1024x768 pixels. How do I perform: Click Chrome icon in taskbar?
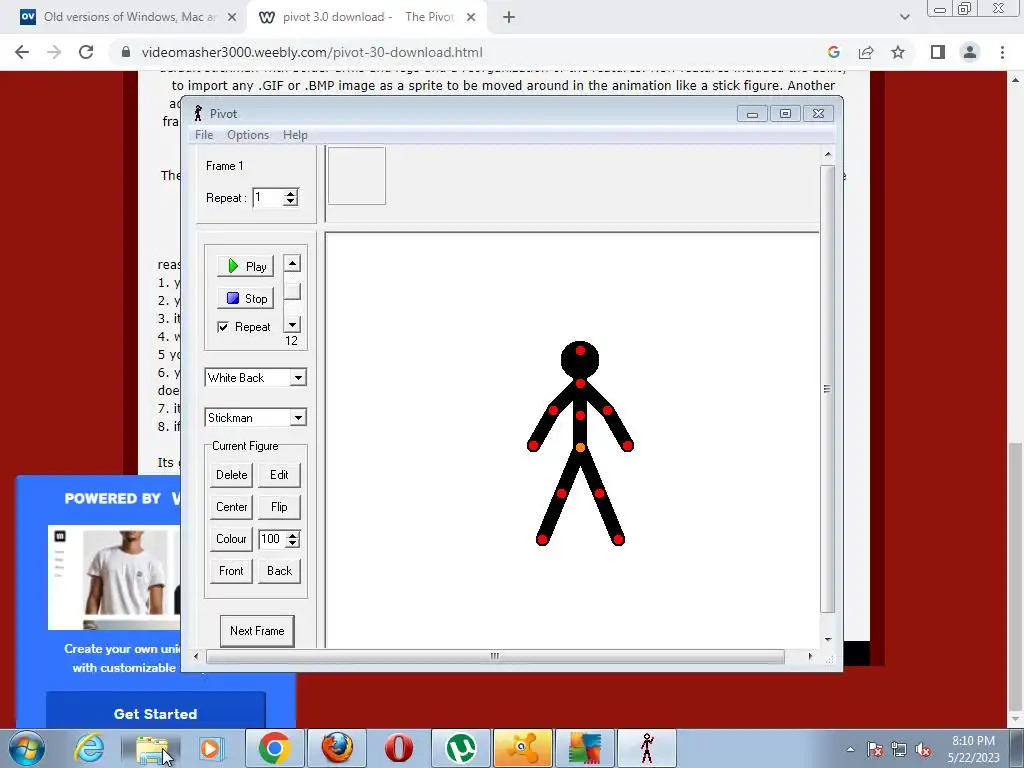275,748
